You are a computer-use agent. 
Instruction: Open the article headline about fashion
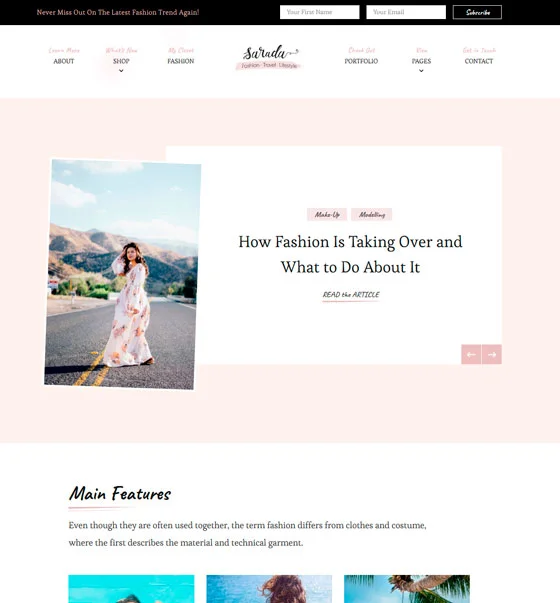pyautogui.click(x=350, y=255)
